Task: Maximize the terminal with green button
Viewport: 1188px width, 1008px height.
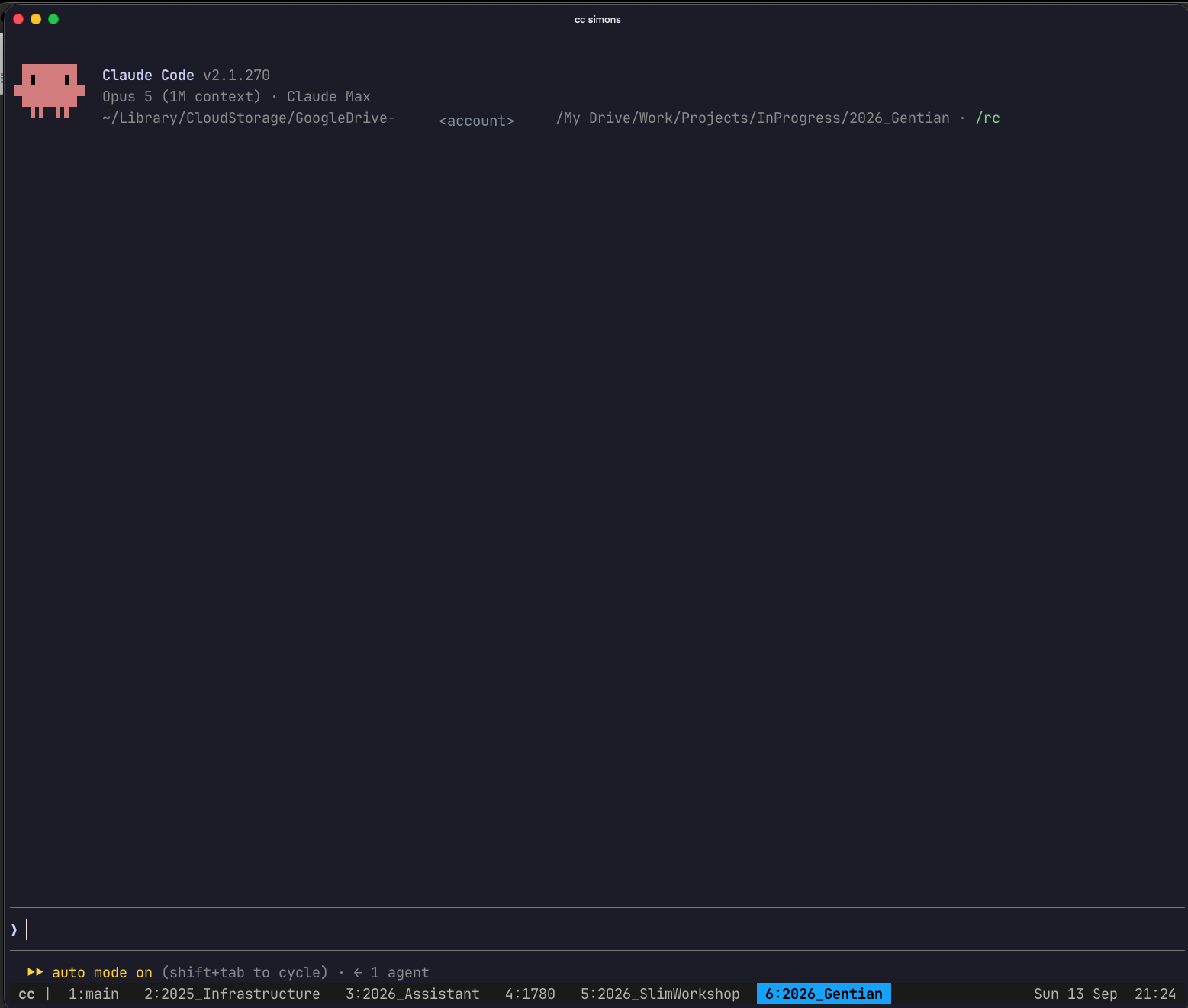Action: [x=53, y=19]
